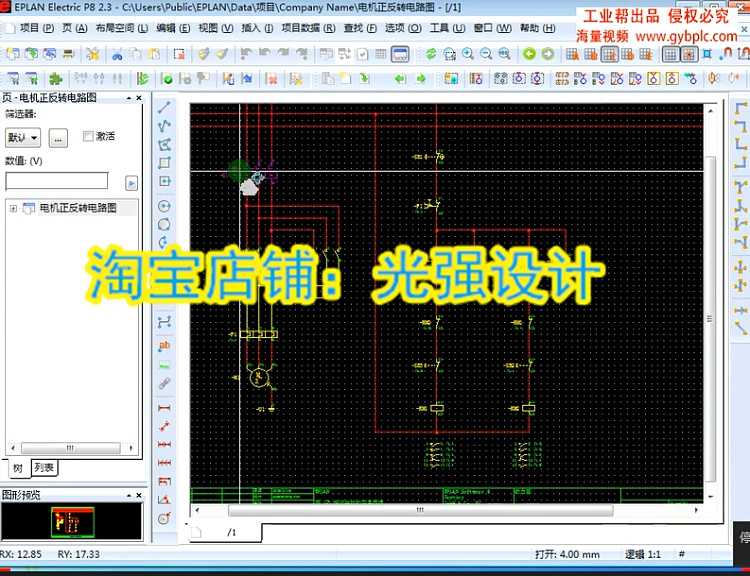
Task: Select the Circle through center tool
Action: pos(164,206)
